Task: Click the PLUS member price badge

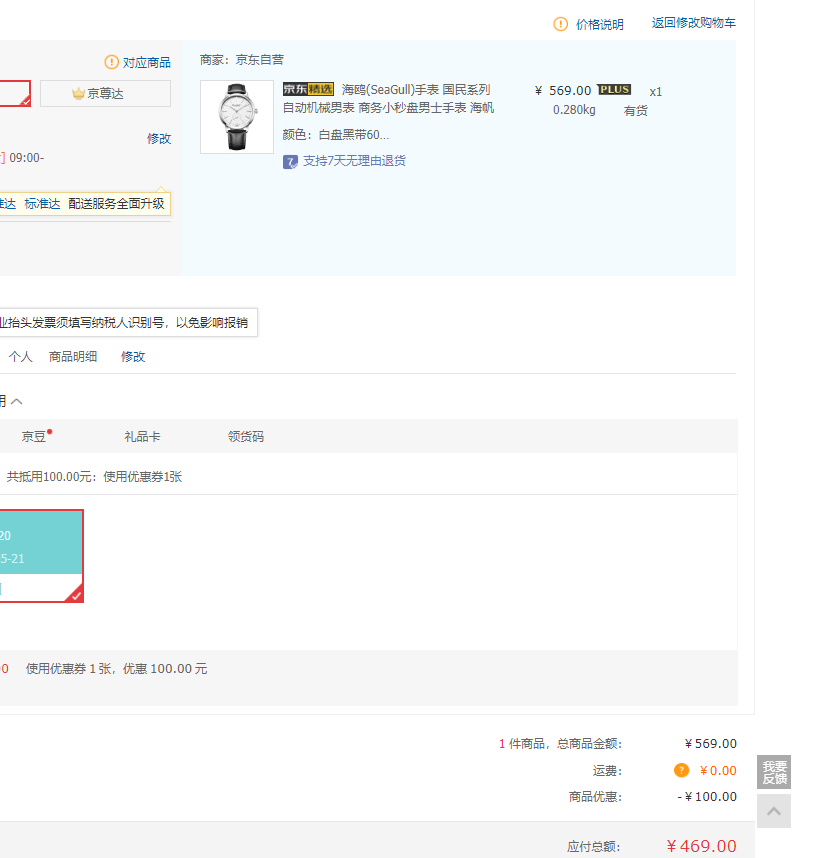Action: tap(614, 90)
